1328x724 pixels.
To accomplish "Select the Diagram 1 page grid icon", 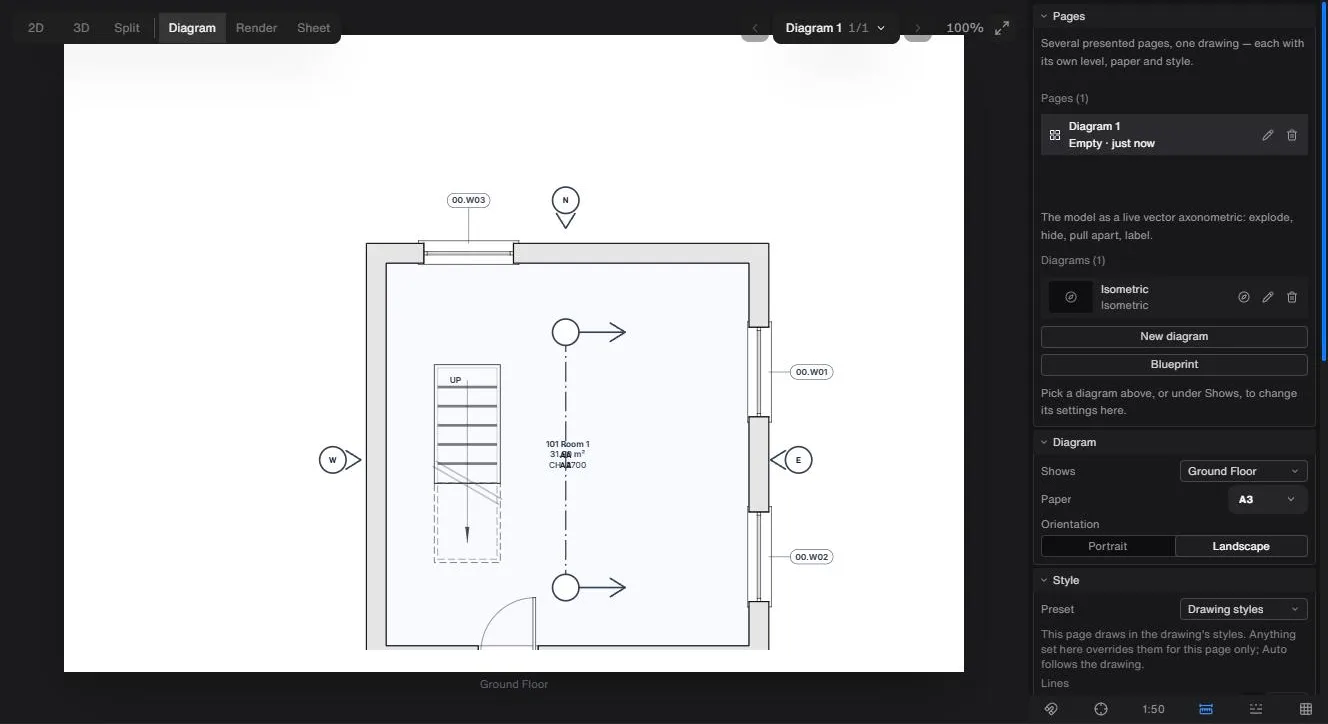I will [1055, 135].
